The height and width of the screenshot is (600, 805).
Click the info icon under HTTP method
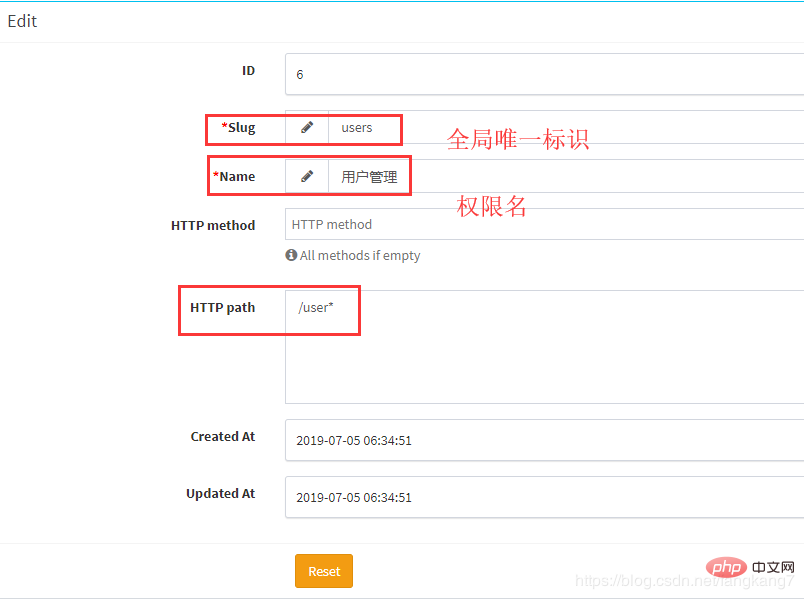291,256
